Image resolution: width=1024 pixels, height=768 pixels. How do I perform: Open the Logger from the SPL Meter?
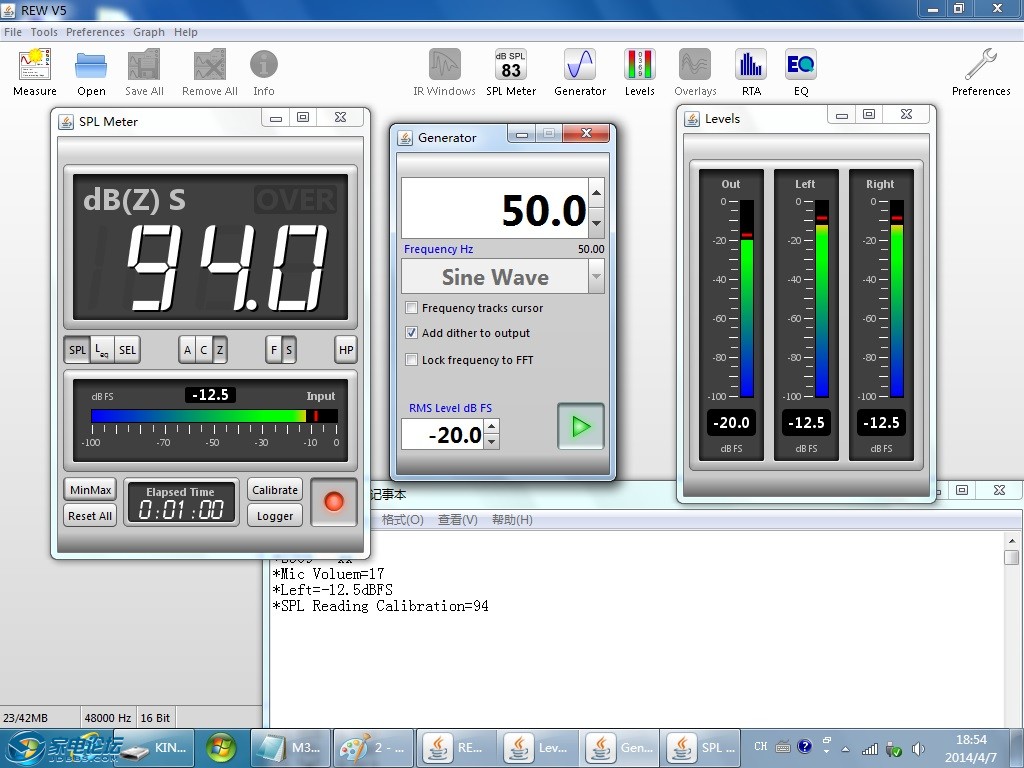click(275, 516)
